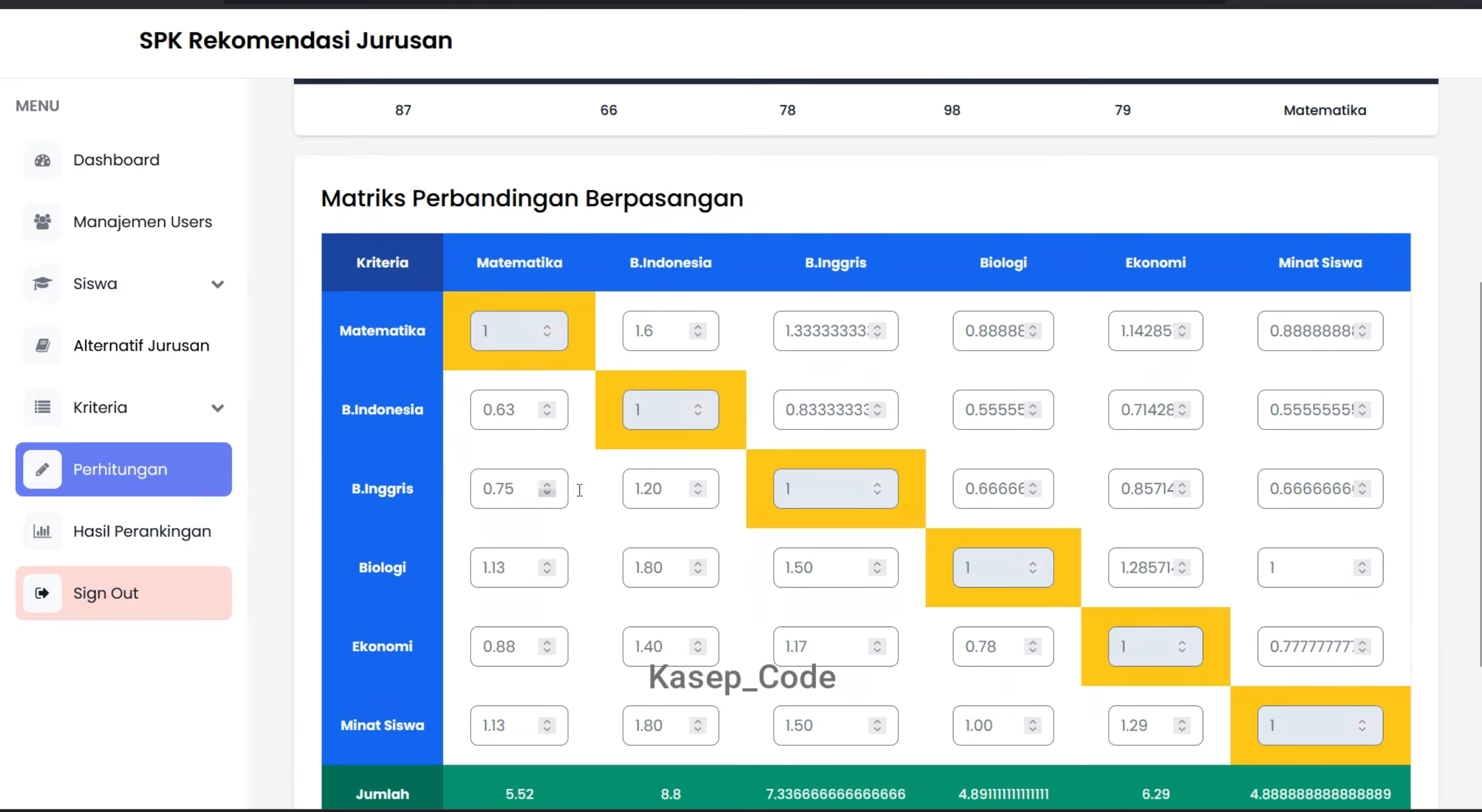Open Manajemen Users page

[x=123, y=222]
